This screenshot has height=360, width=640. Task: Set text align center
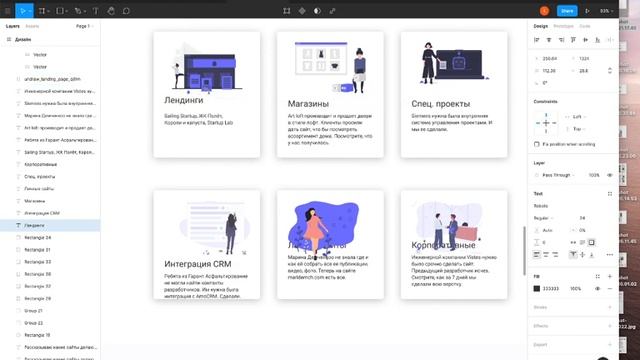(x=546, y=254)
